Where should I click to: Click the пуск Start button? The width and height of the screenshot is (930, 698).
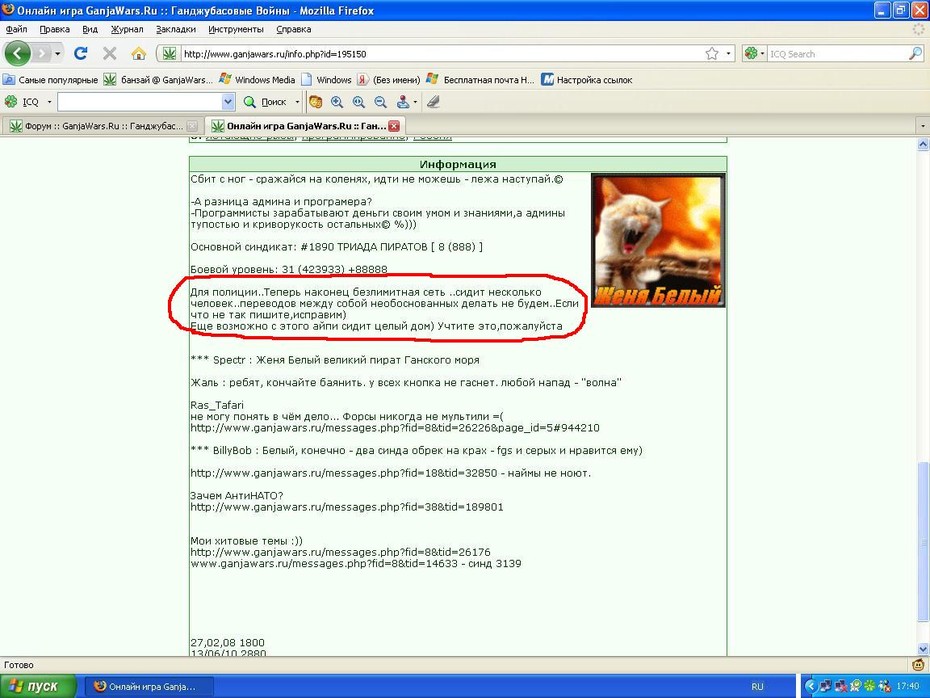(38, 686)
